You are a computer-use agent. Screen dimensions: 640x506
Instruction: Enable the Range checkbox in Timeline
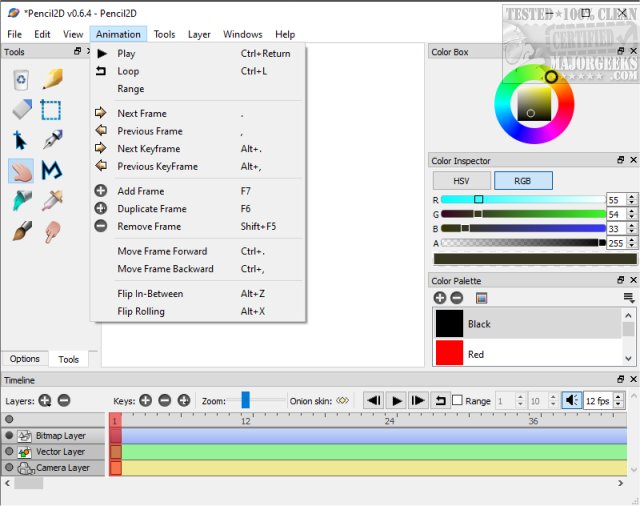click(458, 400)
